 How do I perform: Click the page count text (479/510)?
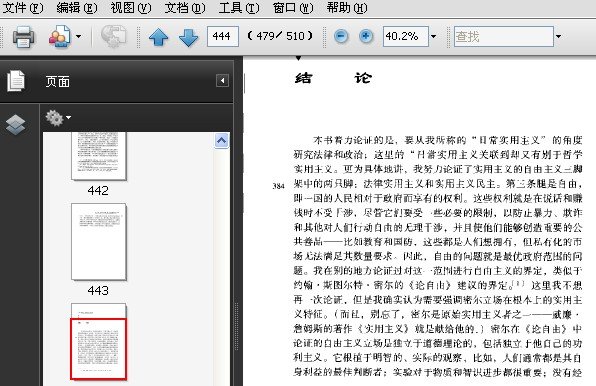(x=280, y=36)
